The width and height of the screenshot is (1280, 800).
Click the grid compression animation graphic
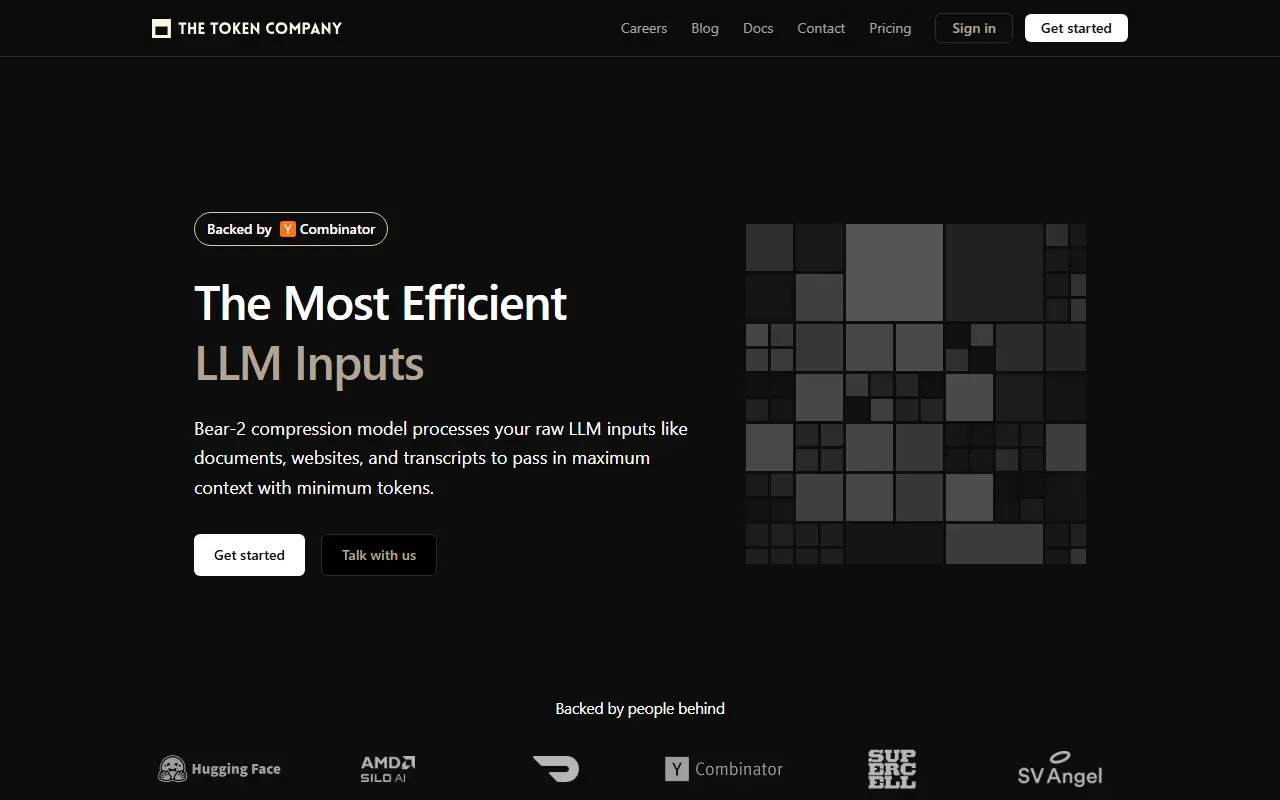click(x=916, y=394)
